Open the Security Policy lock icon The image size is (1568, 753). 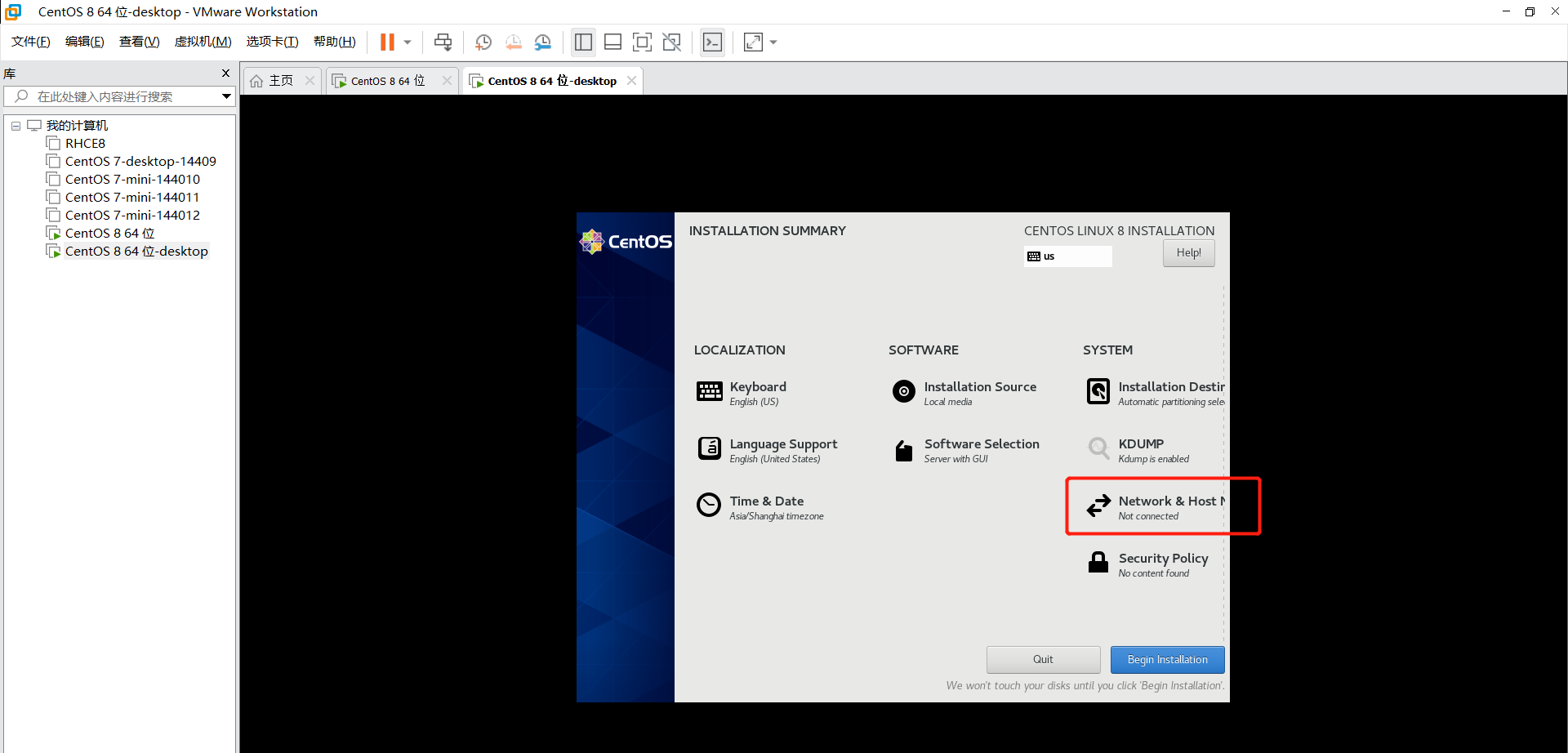tap(1098, 562)
